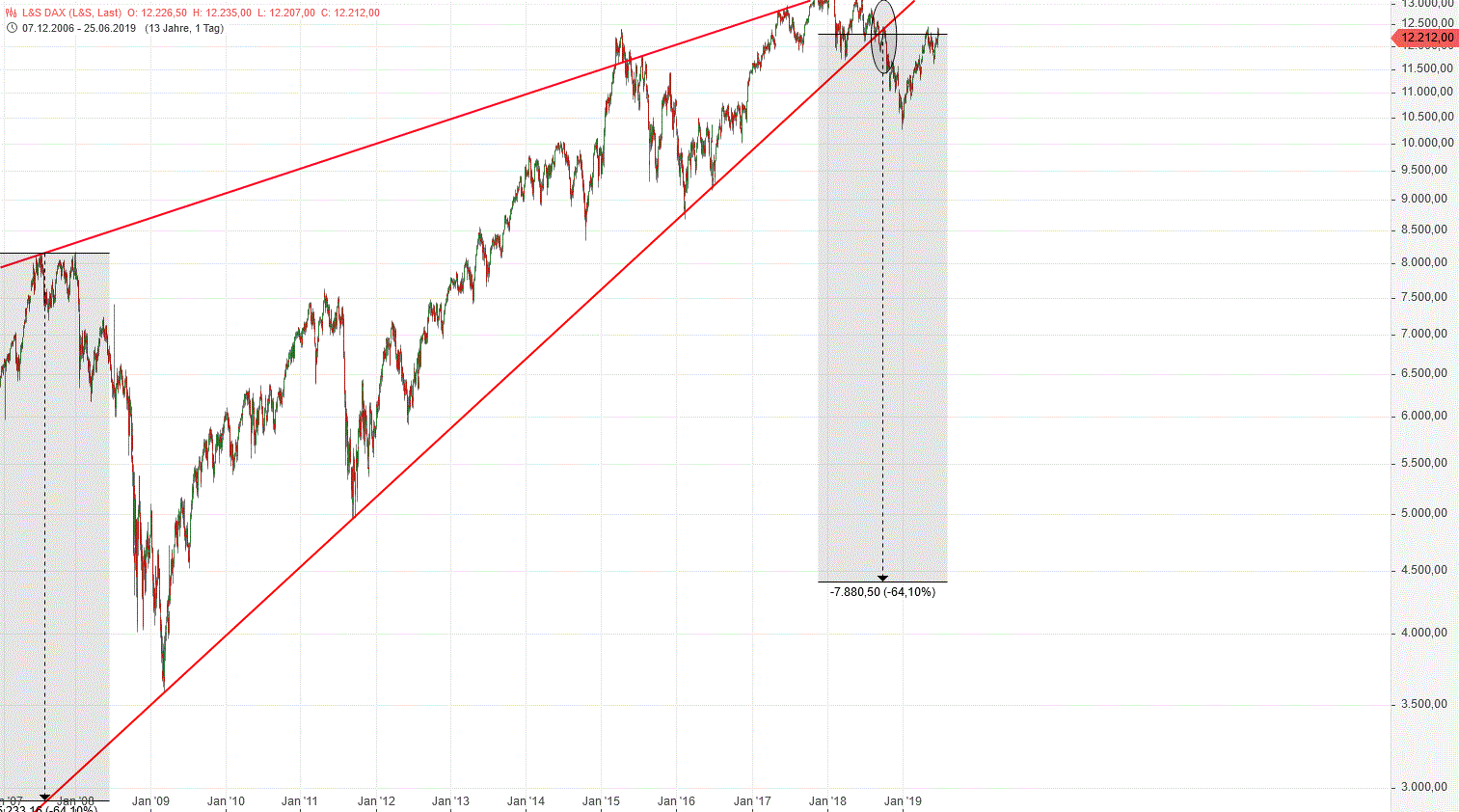
Task: Click the red current price tag 12.212,00
Action: tap(1424, 39)
